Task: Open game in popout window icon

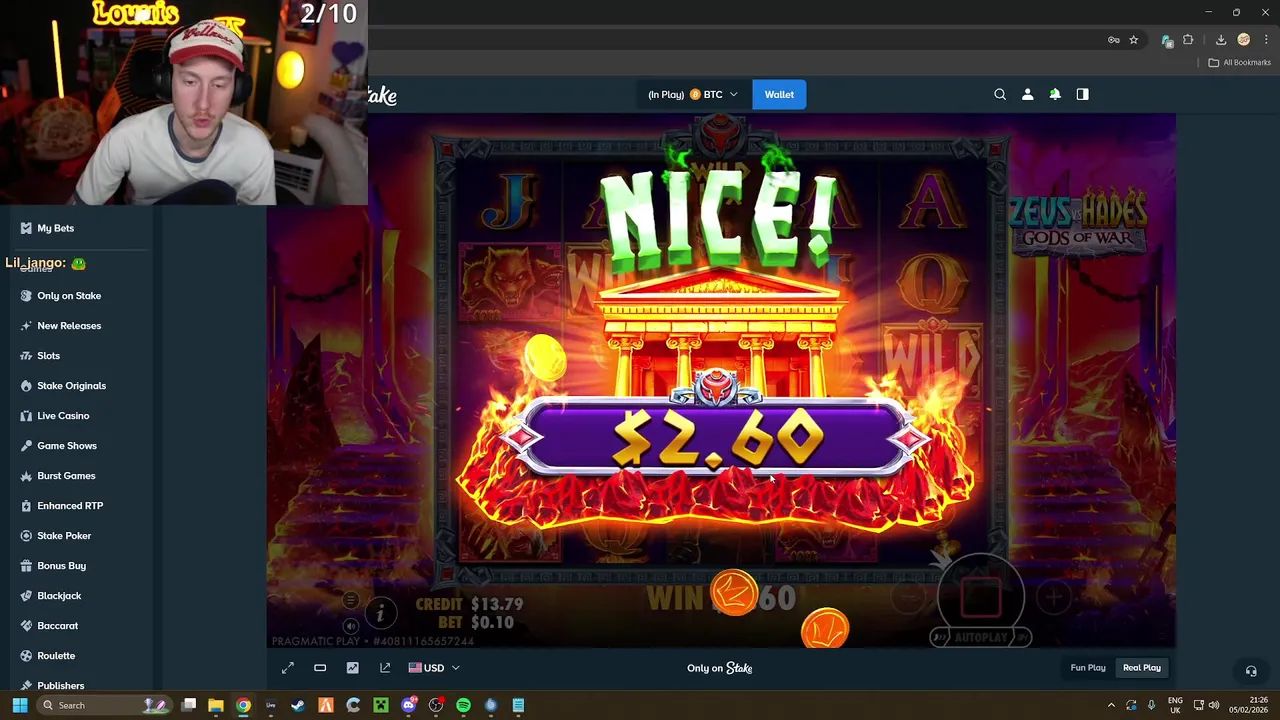Action: point(385,668)
